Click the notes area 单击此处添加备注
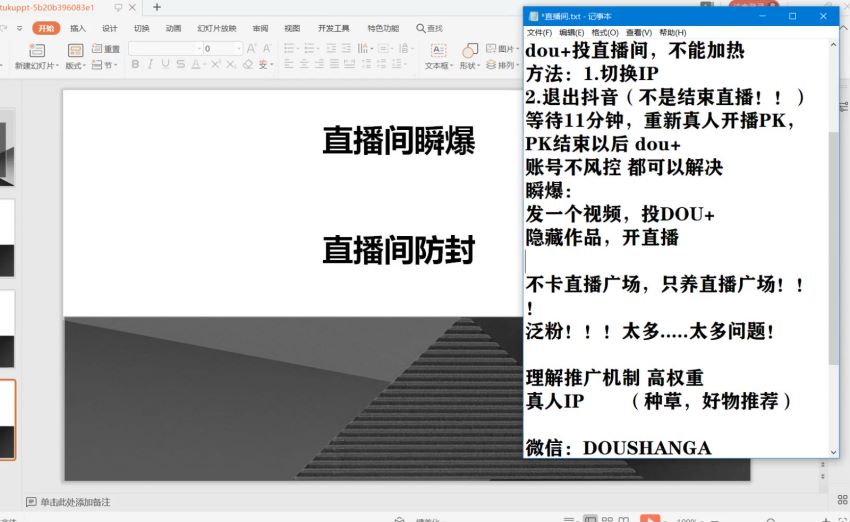The height and width of the screenshot is (522, 850). [75, 502]
